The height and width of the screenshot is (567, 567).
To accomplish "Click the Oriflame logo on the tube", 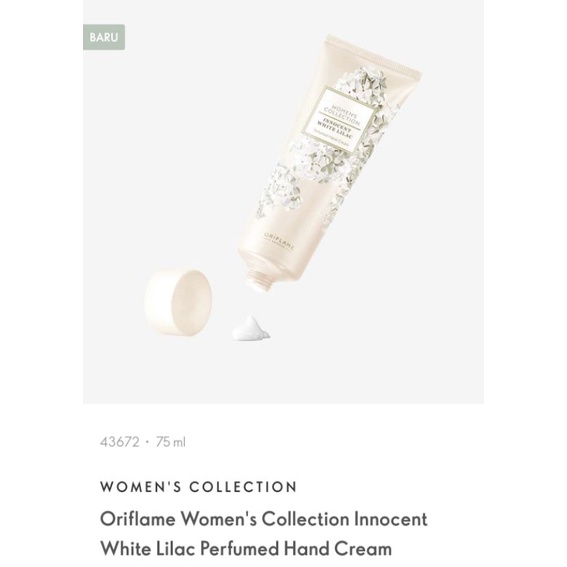I will (279, 242).
